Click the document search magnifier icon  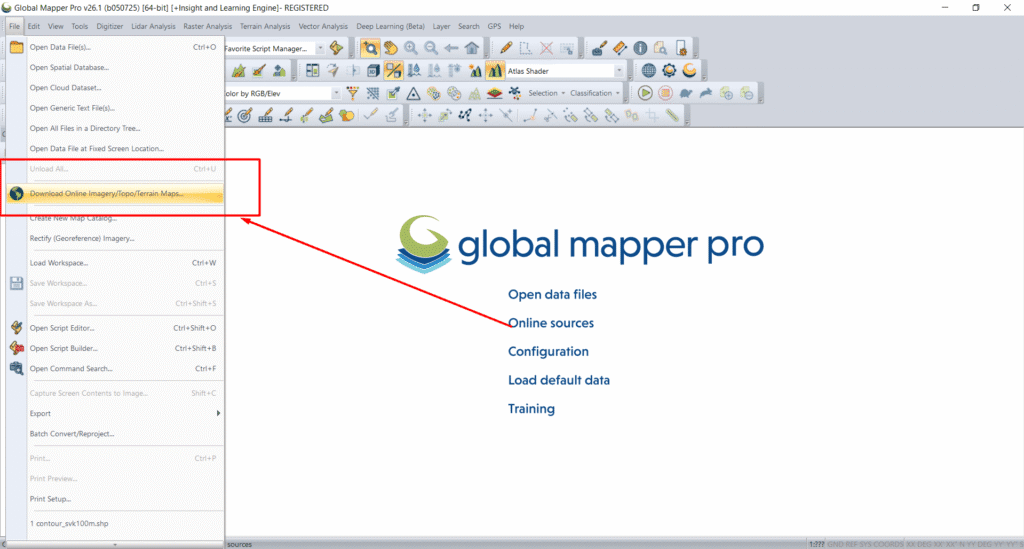tap(660, 48)
